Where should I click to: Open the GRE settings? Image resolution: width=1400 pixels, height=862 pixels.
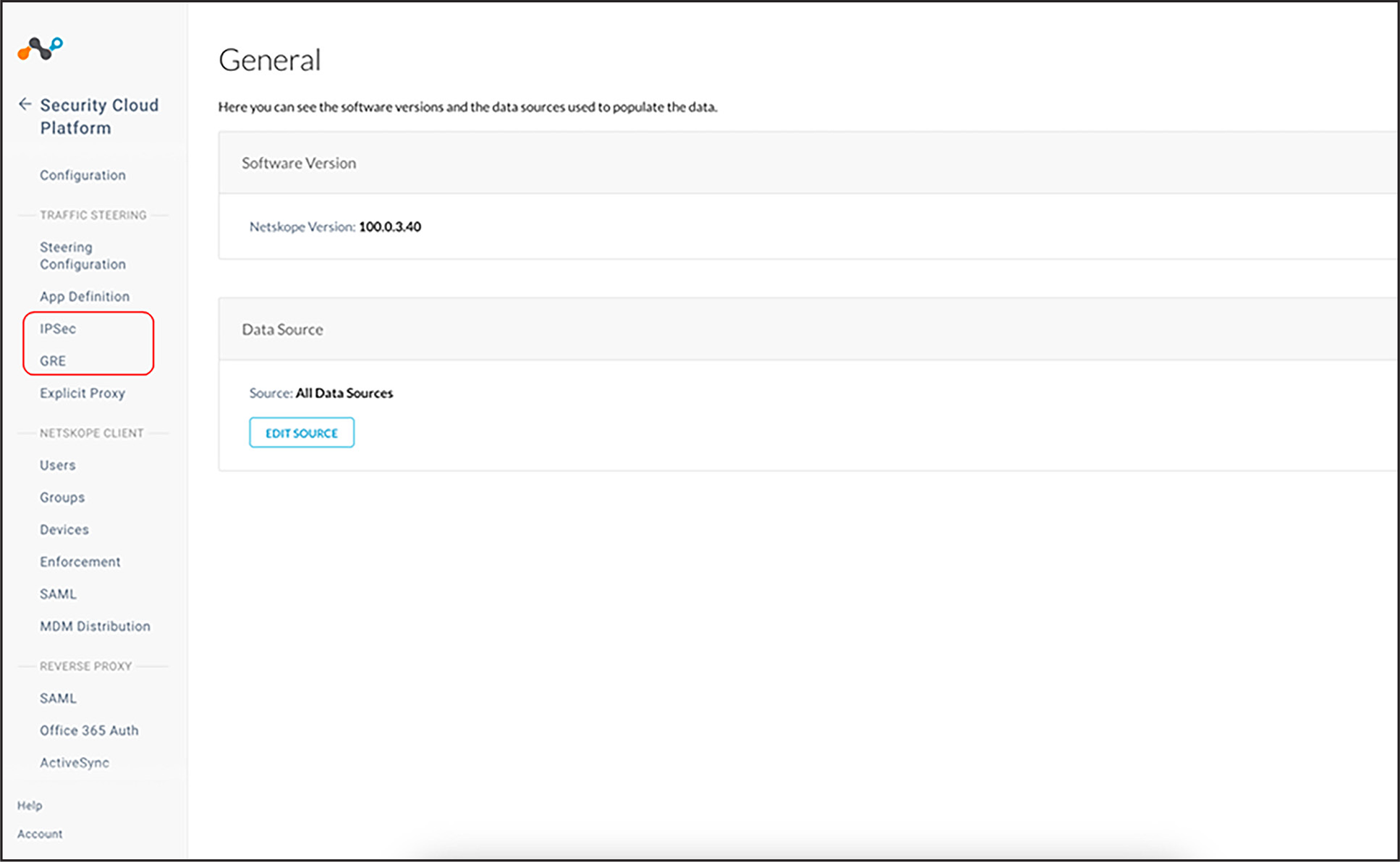[53, 360]
